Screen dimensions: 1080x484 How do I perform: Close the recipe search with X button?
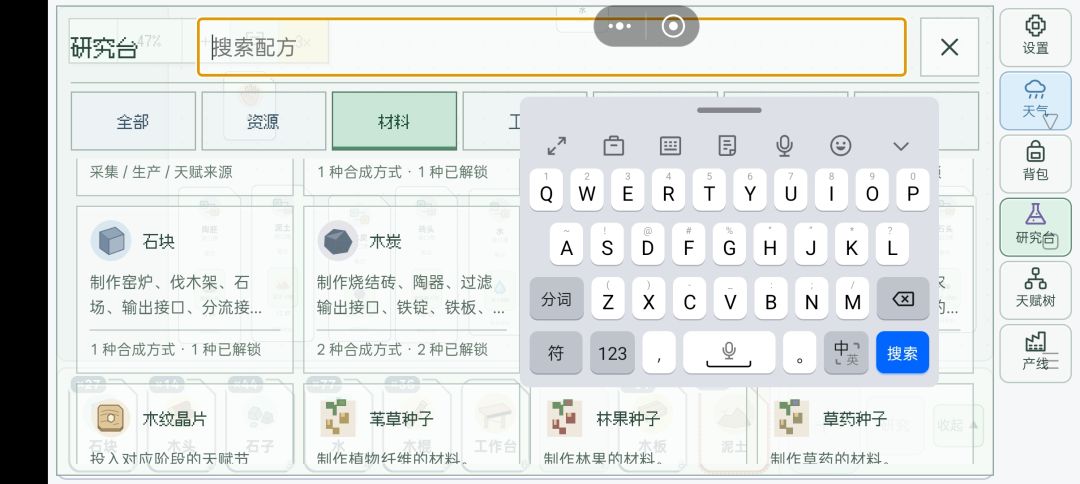point(949,47)
